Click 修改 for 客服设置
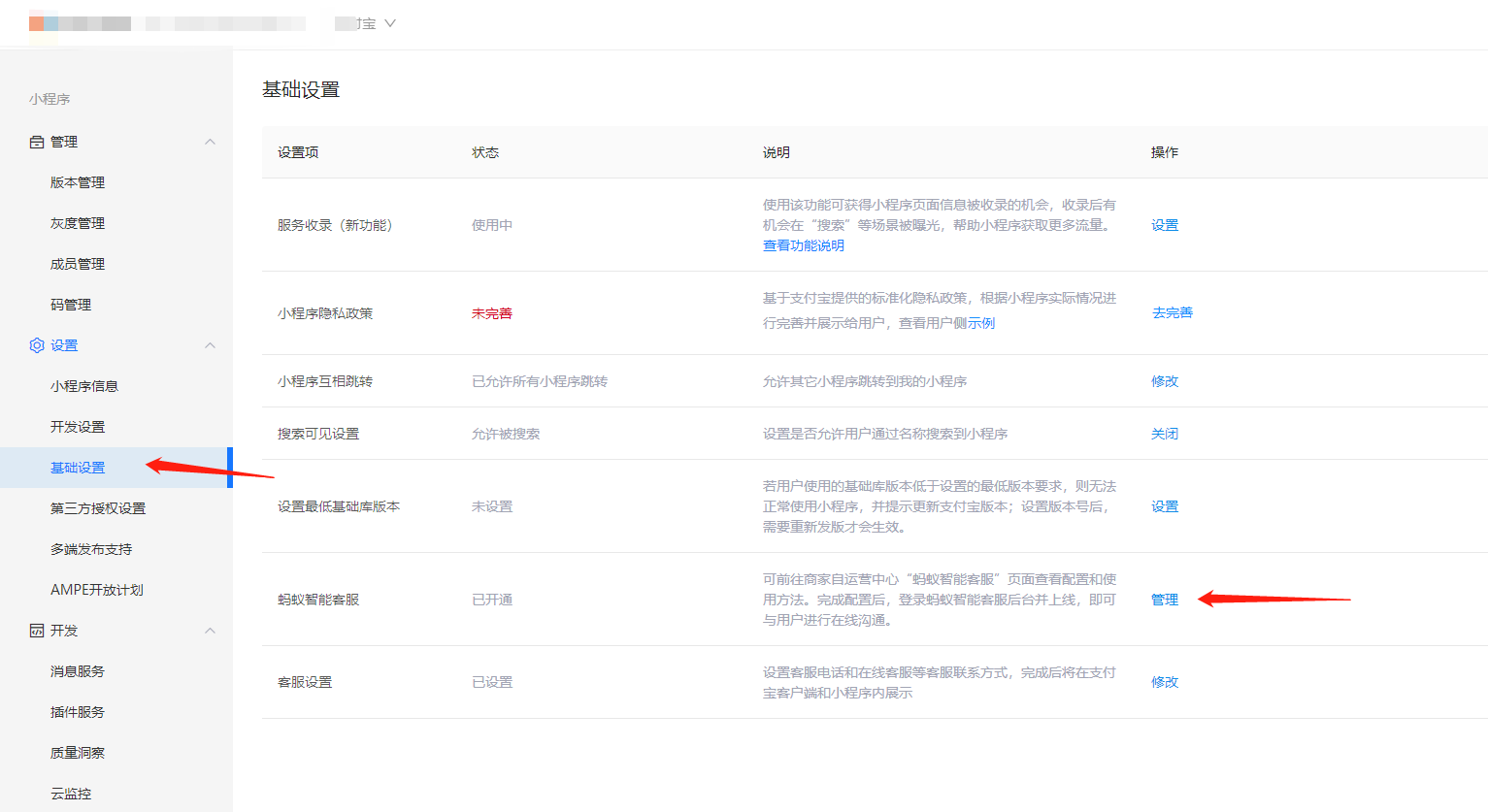Screen dimensions: 1488x812 [1164, 682]
